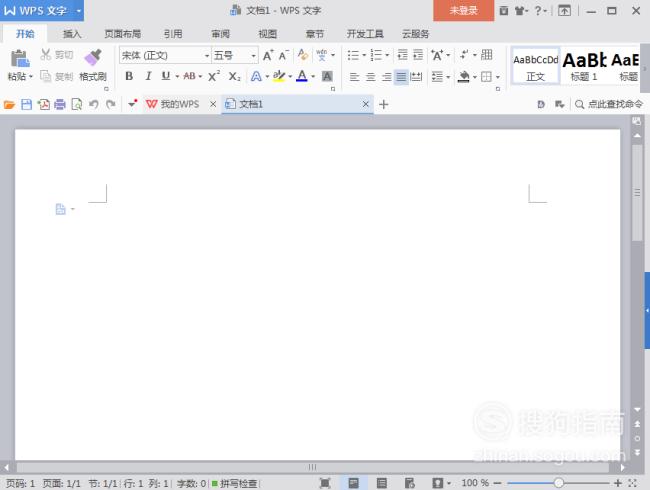Align text right
650x490 pixels.
point(386,77)
